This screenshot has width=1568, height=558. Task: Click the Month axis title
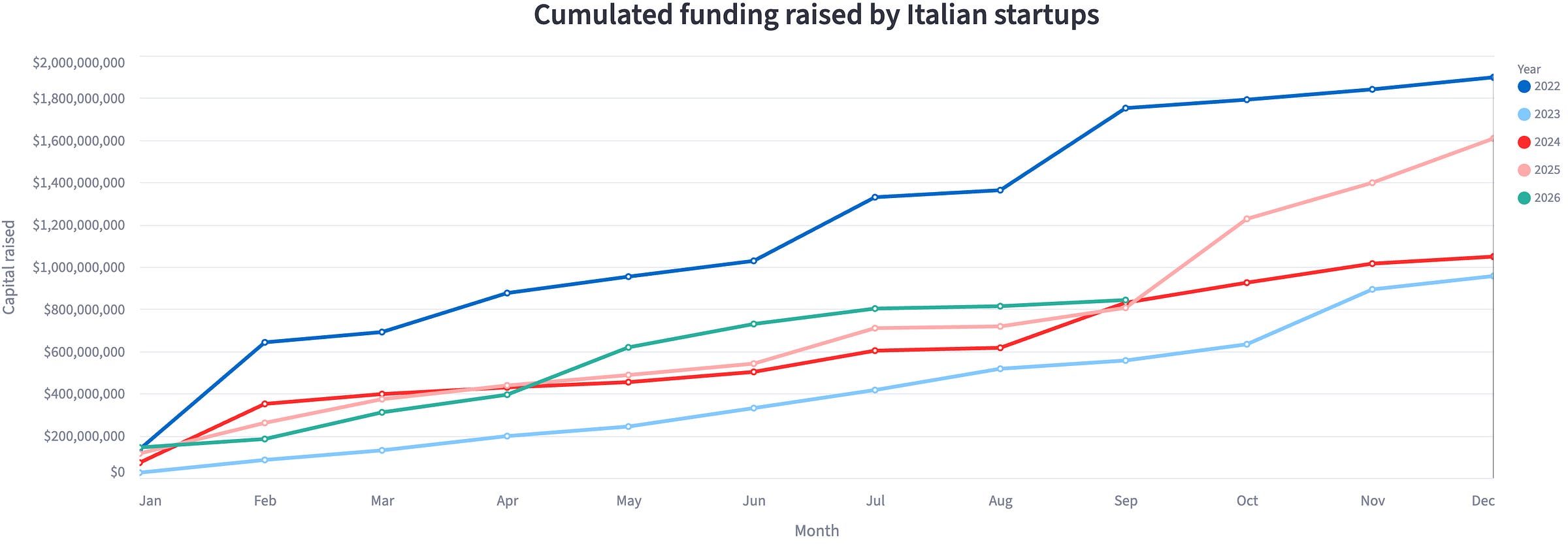(817, 531)
